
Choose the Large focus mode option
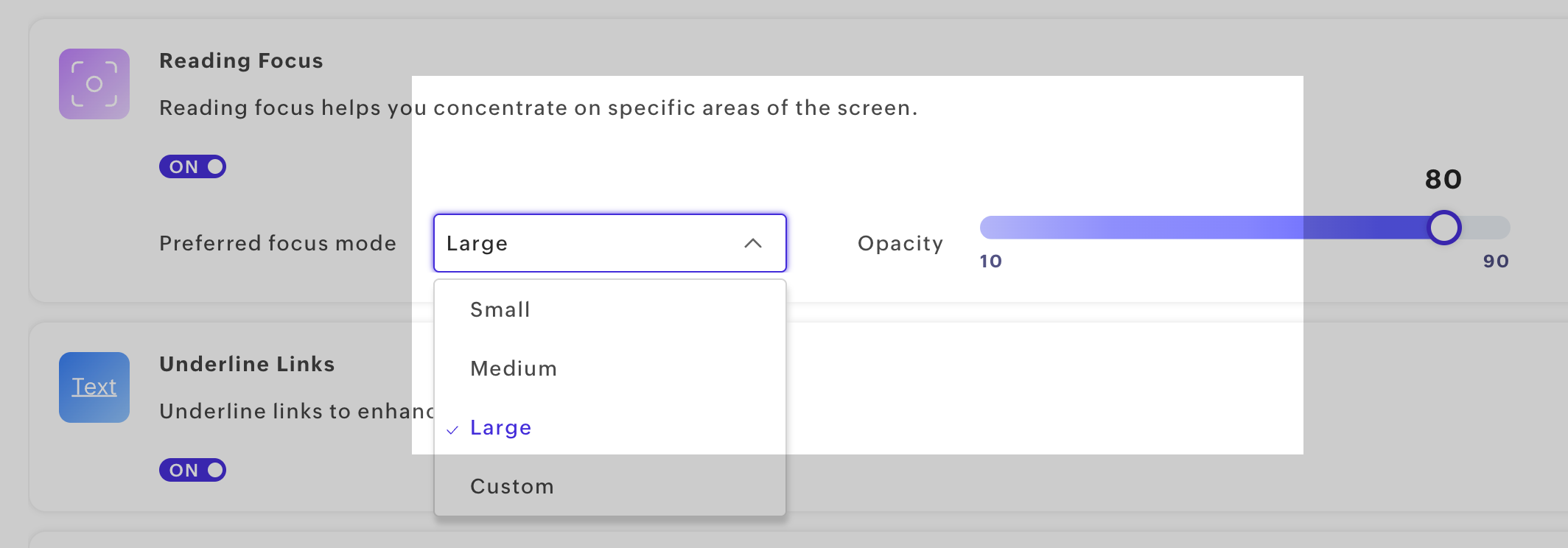(x=610, y=427)
